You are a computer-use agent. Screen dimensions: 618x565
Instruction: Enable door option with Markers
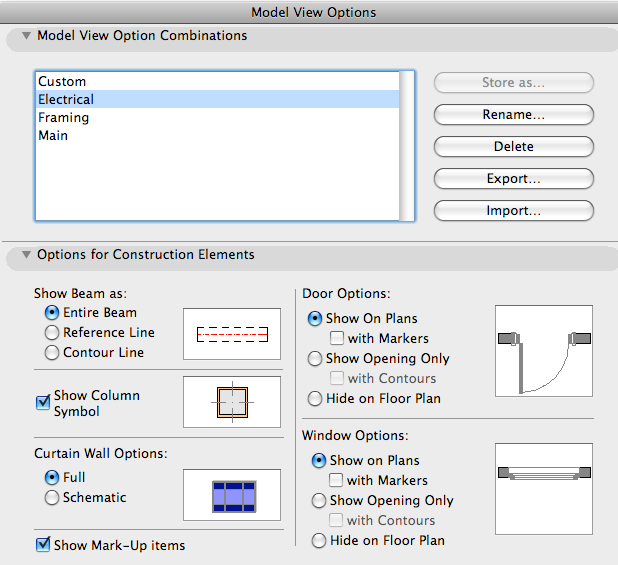click(337, 339)
